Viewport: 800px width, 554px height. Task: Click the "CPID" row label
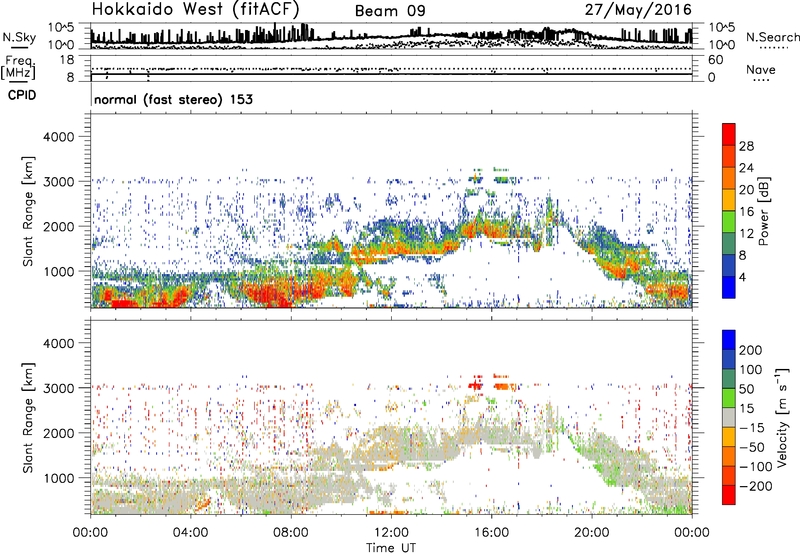tap(22, 95)
